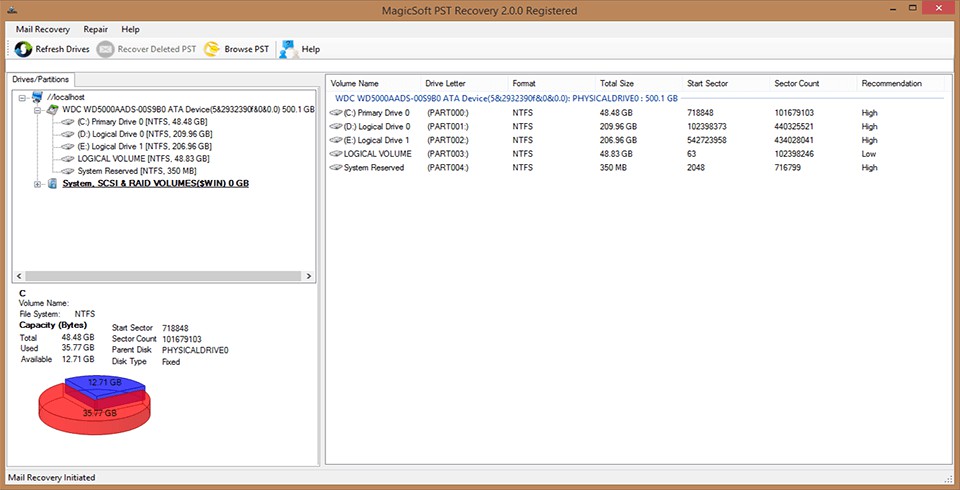The image size is (960, 490).
Task: Select LOGICAL VOLUME [NTFS, 48.83 GB] in tree
Action: [x=145, y=159]
